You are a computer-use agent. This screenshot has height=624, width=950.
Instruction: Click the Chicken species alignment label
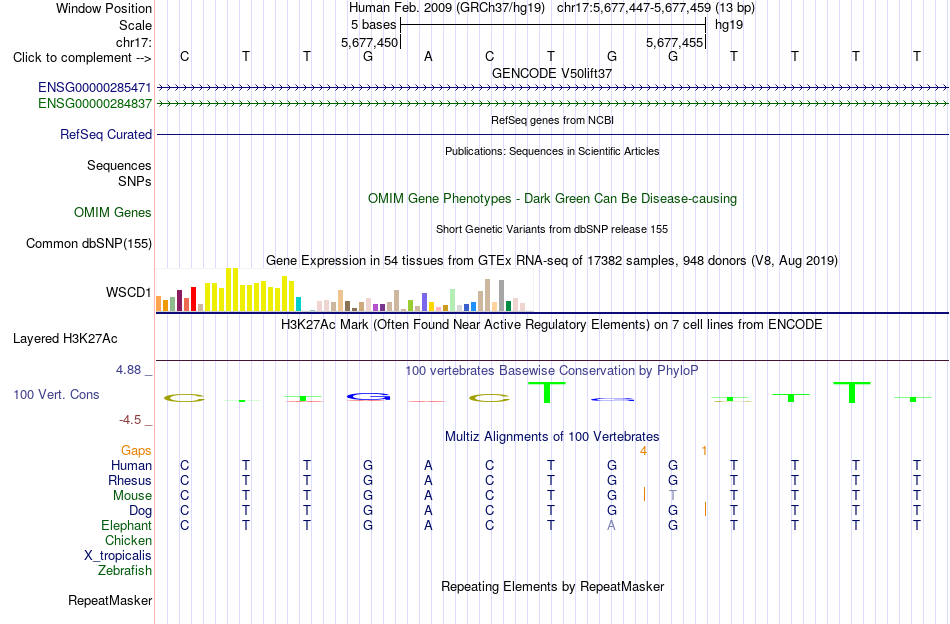128,540
